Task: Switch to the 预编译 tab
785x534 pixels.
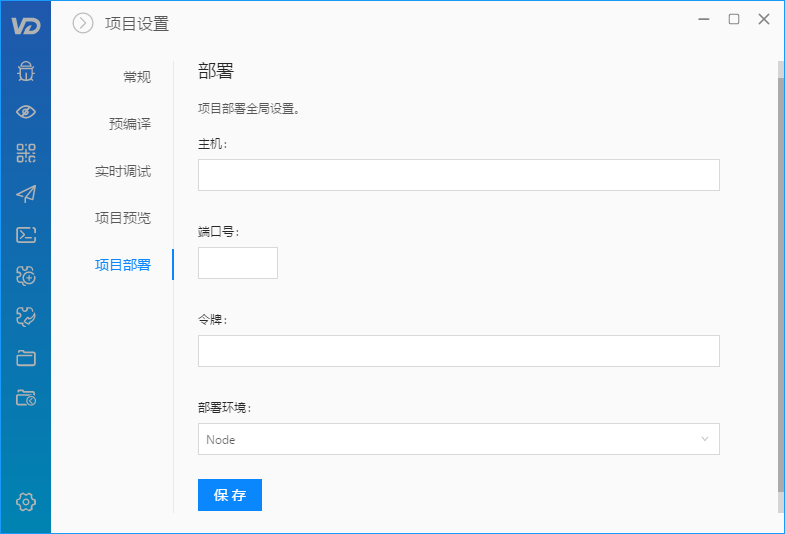Action: 130,124
